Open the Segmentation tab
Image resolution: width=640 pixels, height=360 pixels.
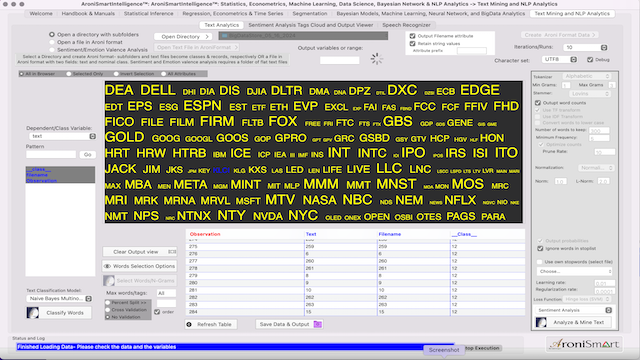tap(310, 13)
